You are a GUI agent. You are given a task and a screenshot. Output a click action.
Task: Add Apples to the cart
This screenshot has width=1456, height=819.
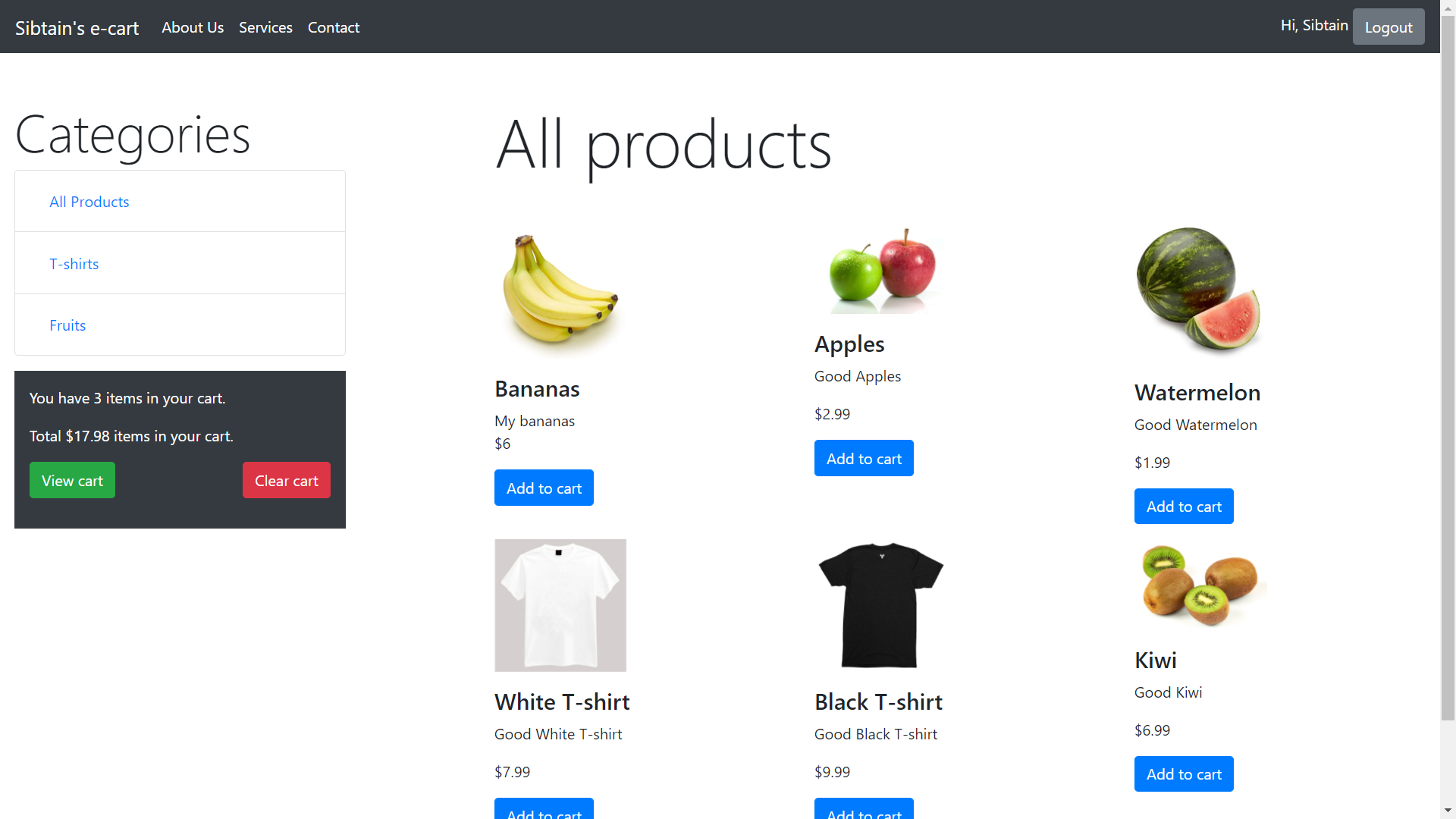pos(864,458)
